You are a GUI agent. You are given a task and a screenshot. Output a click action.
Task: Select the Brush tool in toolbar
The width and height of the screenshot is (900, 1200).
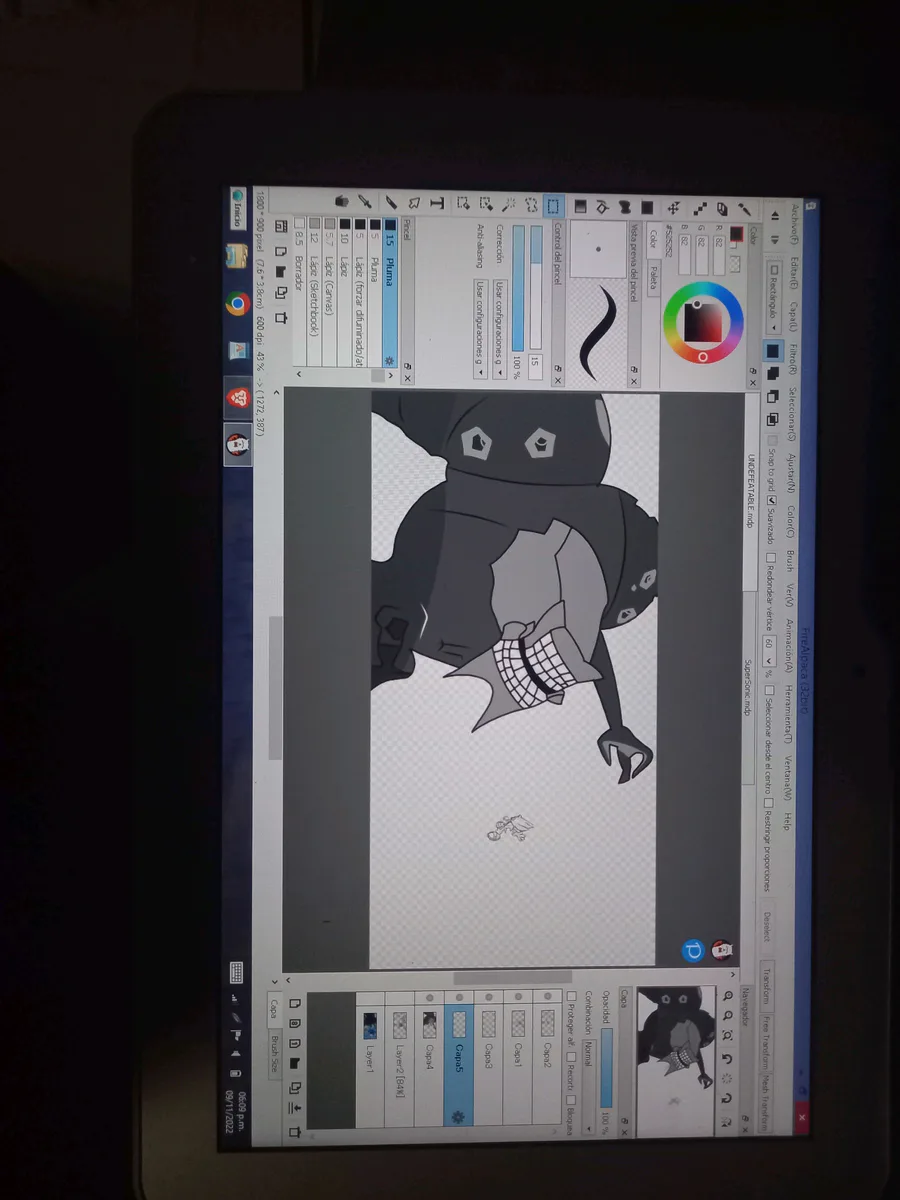(744, 209)
